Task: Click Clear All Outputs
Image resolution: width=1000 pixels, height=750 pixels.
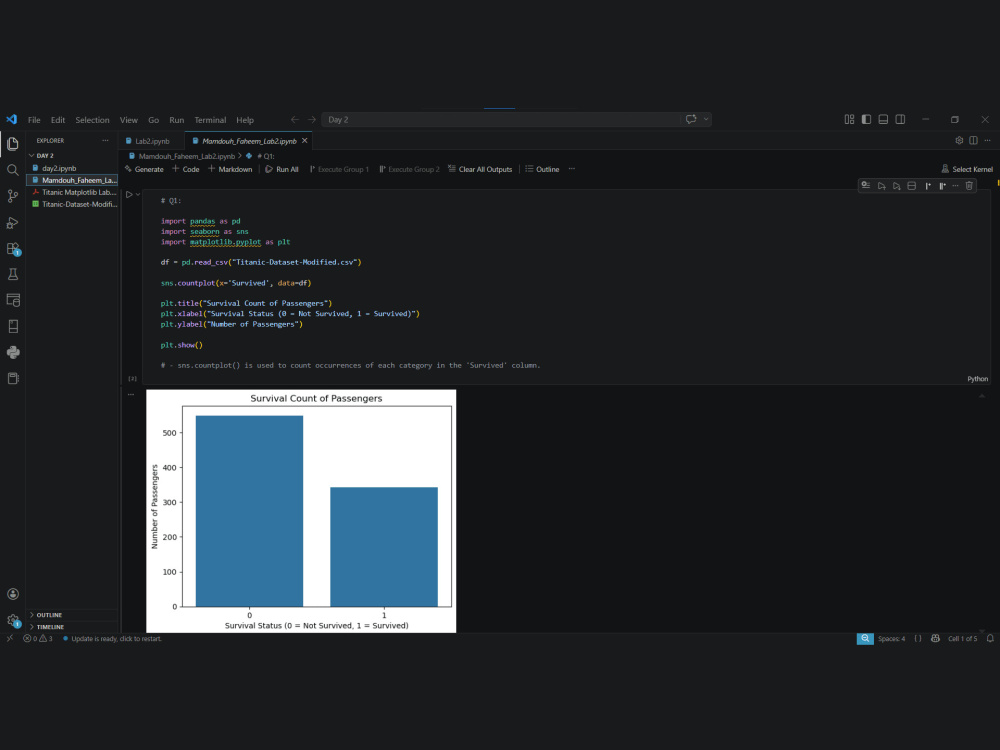Action: (x=480, y=169)
